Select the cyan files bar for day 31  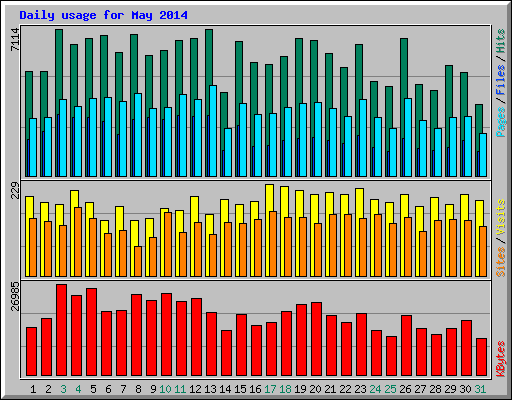483,155
